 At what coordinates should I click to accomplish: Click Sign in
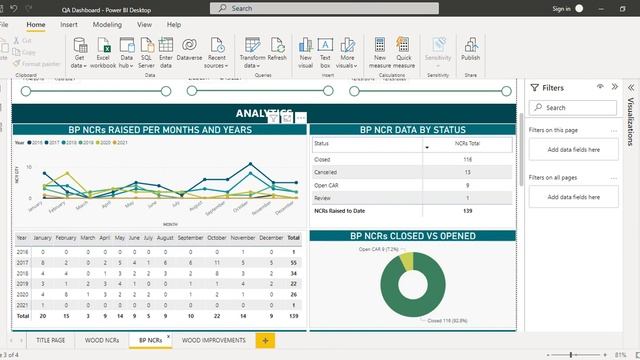(561, 9)
